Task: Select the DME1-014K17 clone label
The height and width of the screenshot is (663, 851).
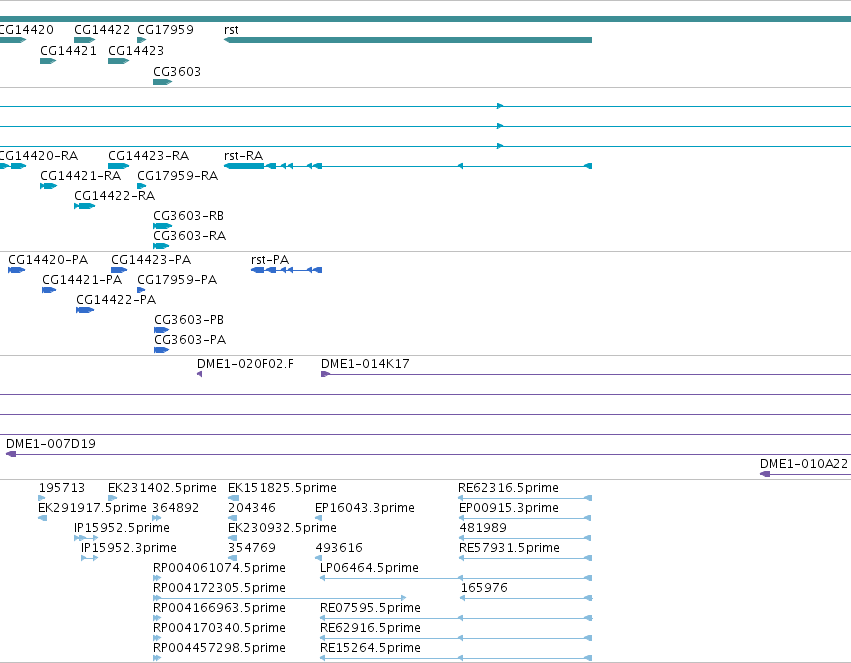Action: point(365,364)
